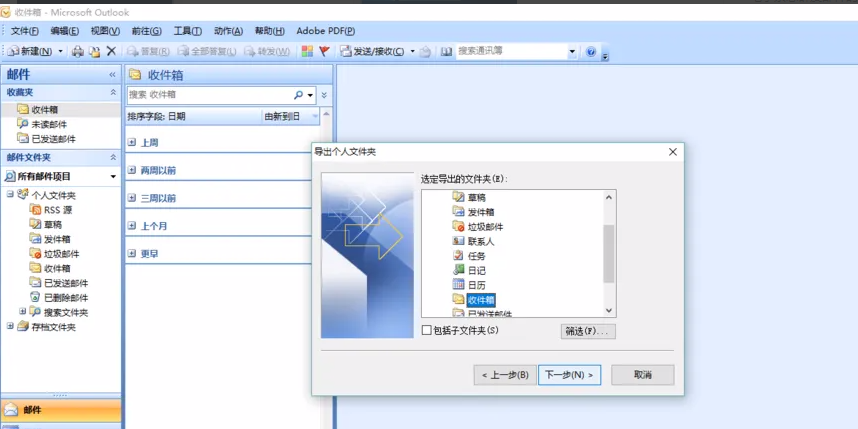The width and height of the screenshot is (858, 429).
Task: Click 上一步(B) button in export dialog
Action: [505, 375]
